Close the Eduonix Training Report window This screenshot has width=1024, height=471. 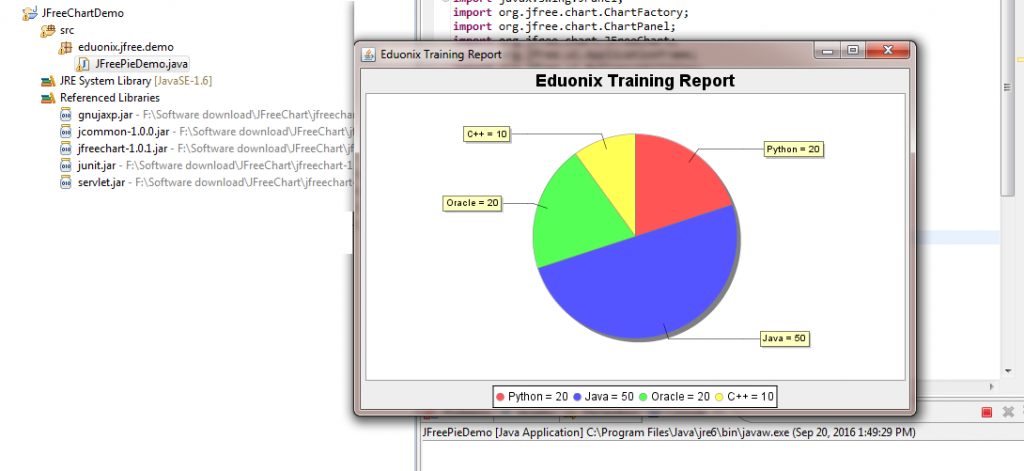pos(887,50)
